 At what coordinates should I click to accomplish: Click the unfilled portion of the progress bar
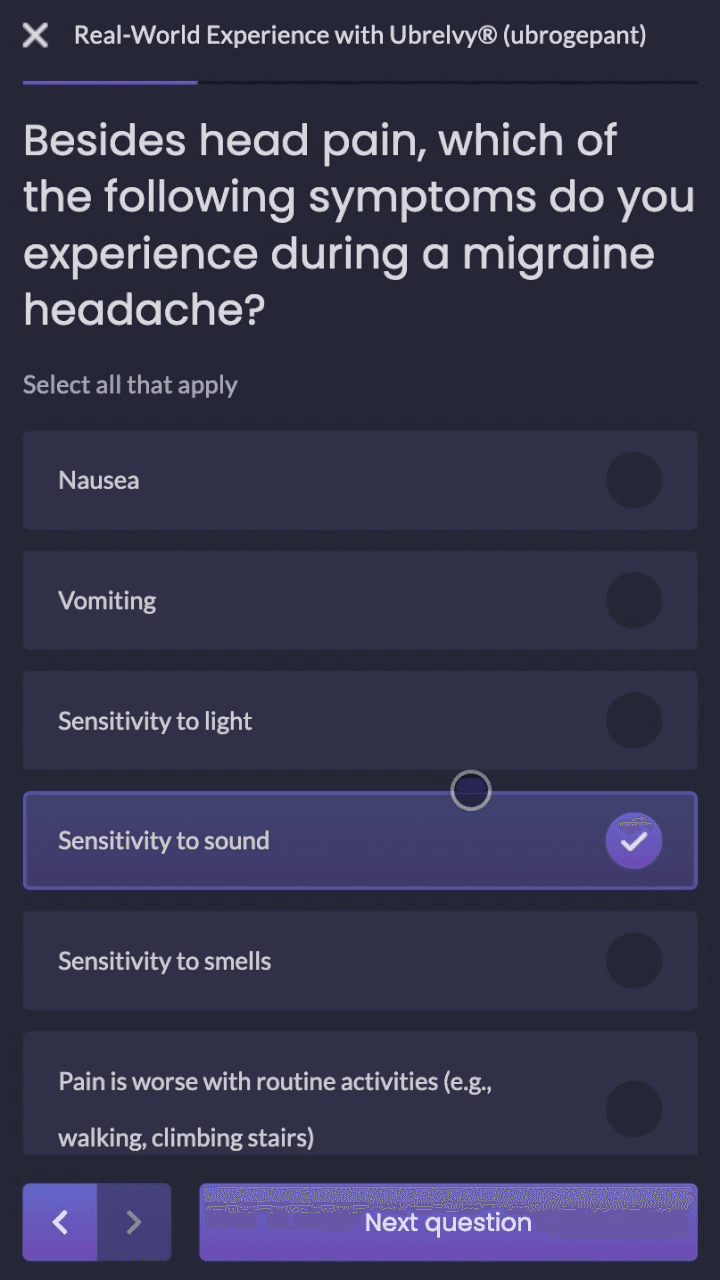pos(450,78)
